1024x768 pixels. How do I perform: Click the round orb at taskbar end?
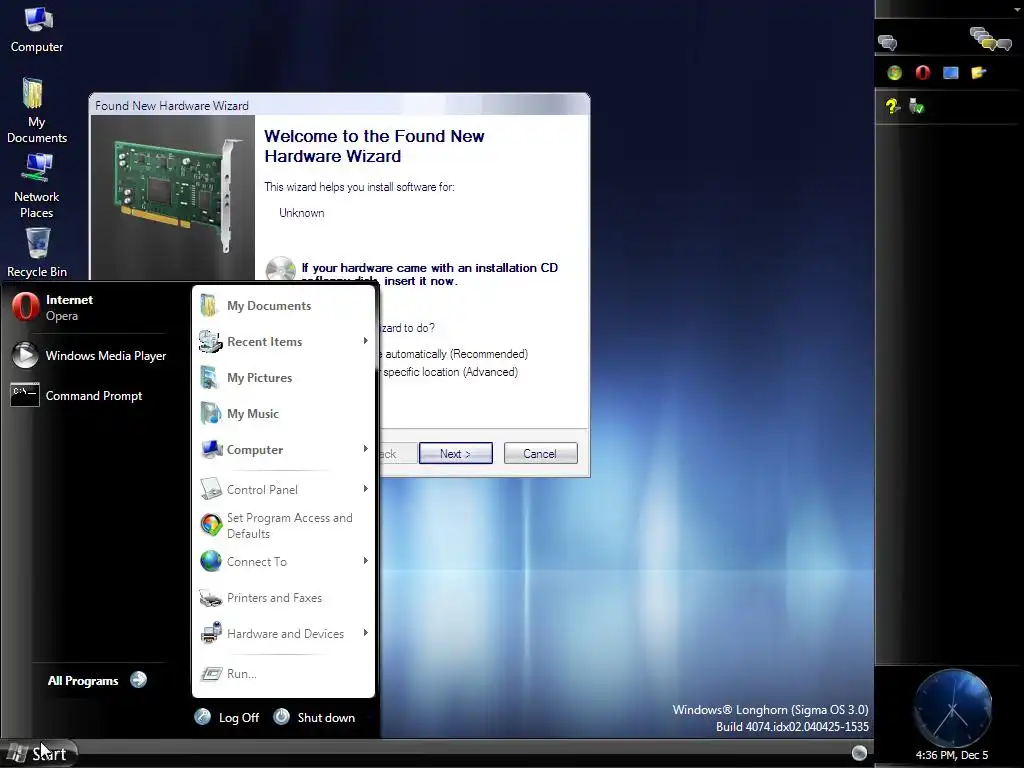859,753
